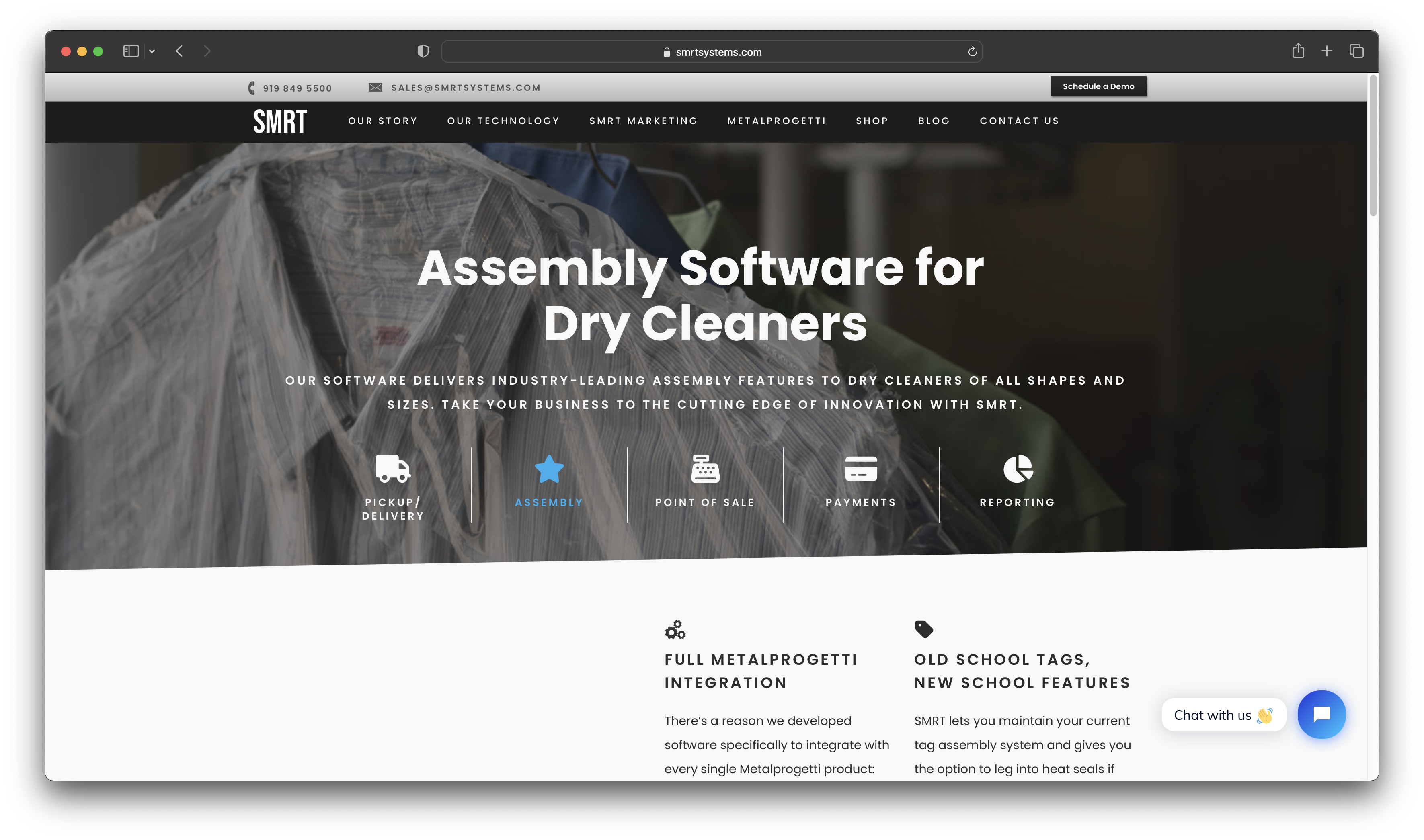Go back with the browser back arrow
Viewport: 1424px width, 840px height.
(x=179, y=51)
